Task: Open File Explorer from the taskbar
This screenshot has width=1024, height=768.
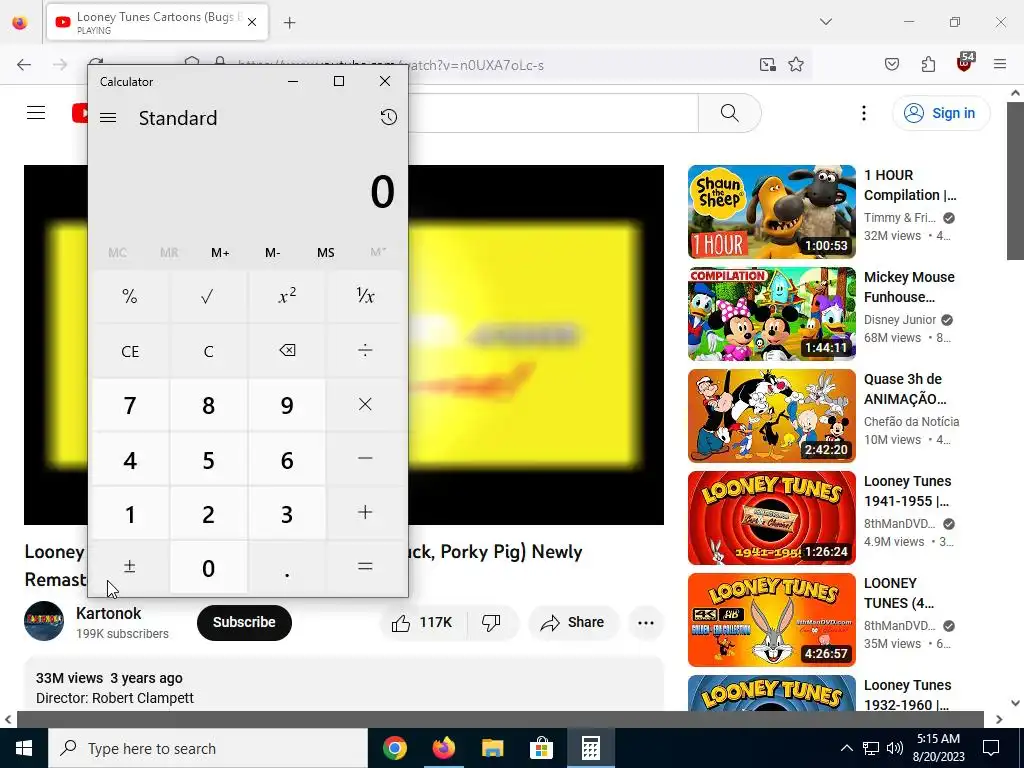Action: [x=492, y=748]
